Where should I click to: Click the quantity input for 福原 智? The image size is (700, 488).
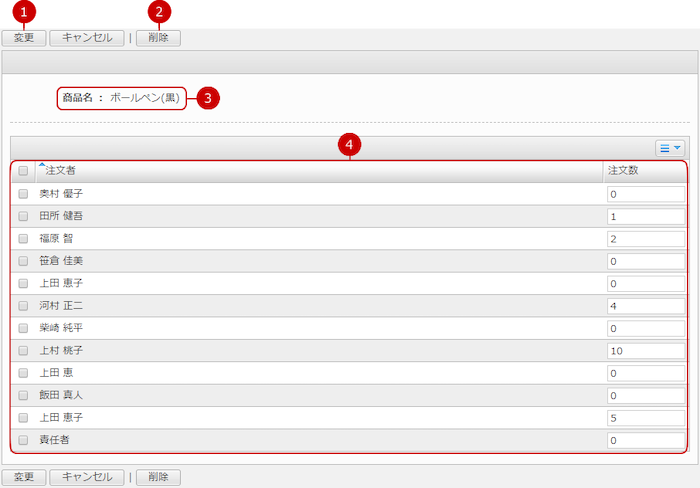645,239
